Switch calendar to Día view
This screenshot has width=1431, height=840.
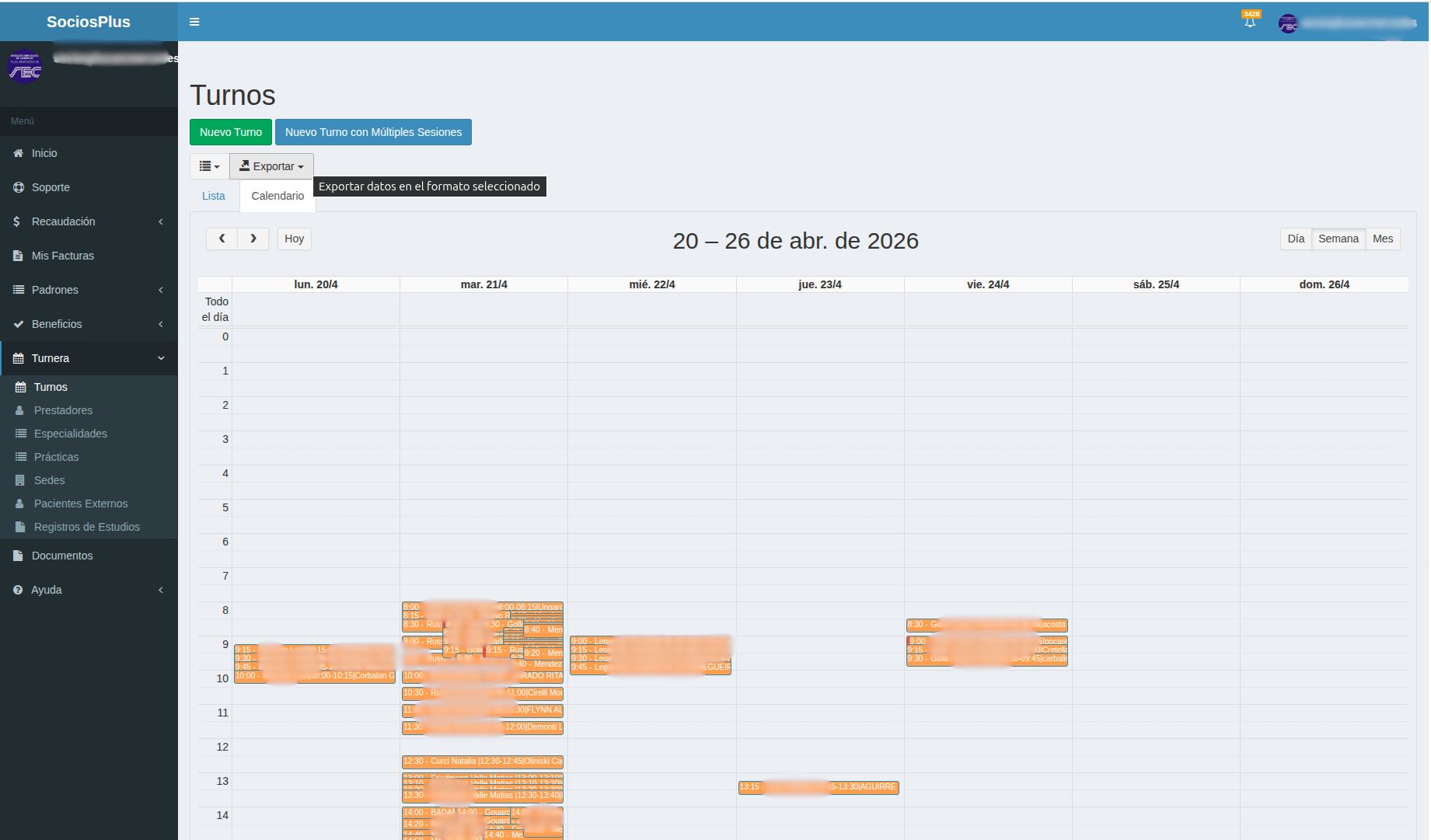(1296, 239)
